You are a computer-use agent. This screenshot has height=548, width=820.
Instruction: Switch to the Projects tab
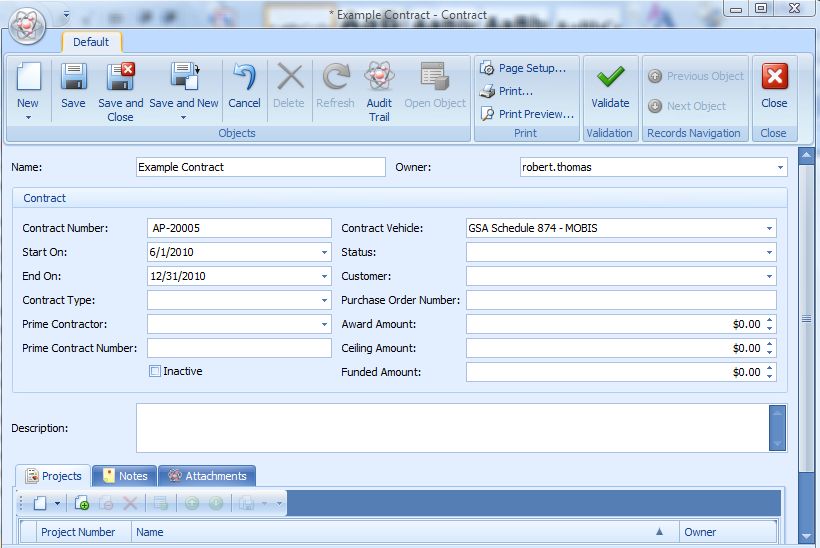click(x=53, y=476)
